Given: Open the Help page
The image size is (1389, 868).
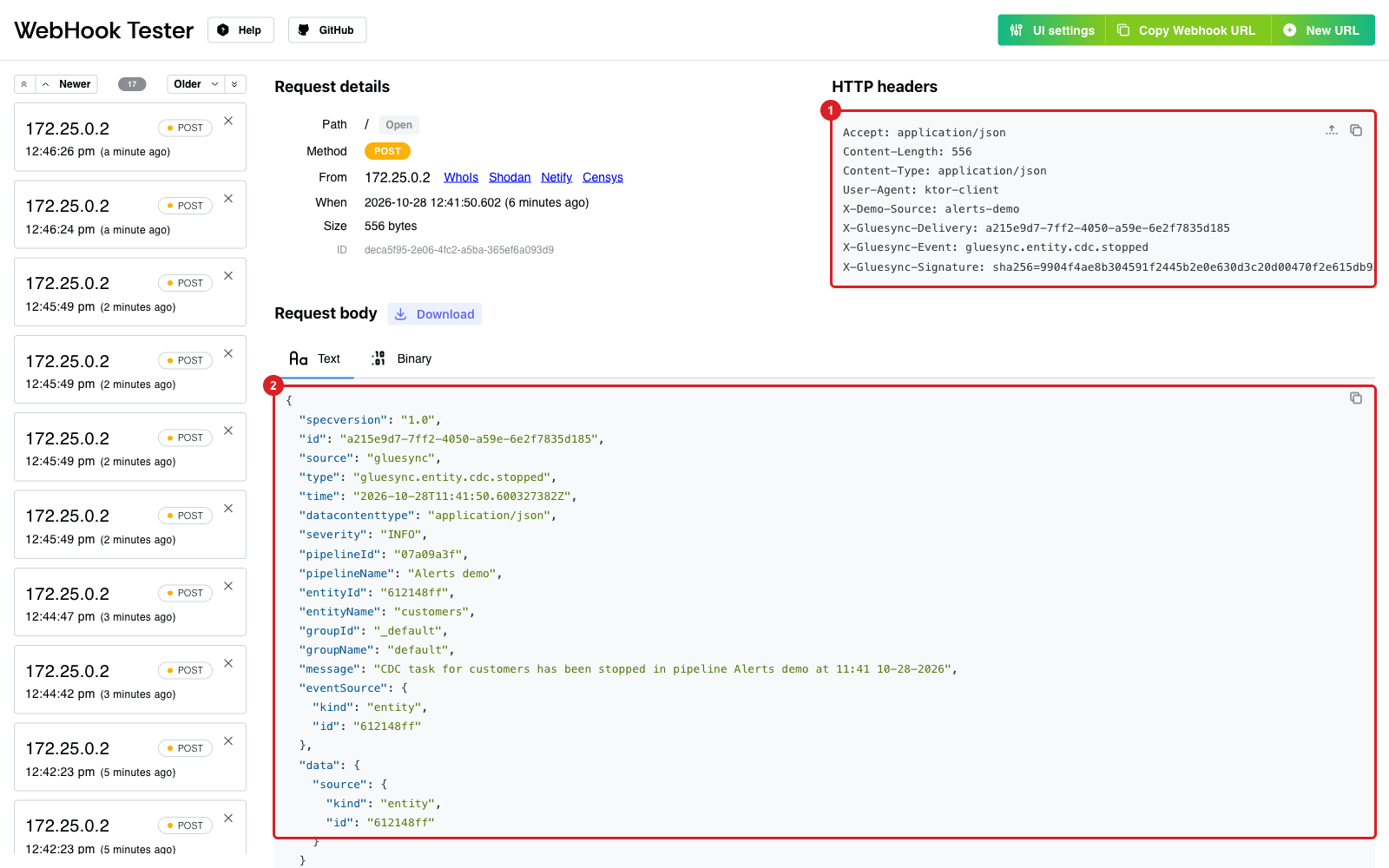Looking at the screenshot, I should coord(240,30).
